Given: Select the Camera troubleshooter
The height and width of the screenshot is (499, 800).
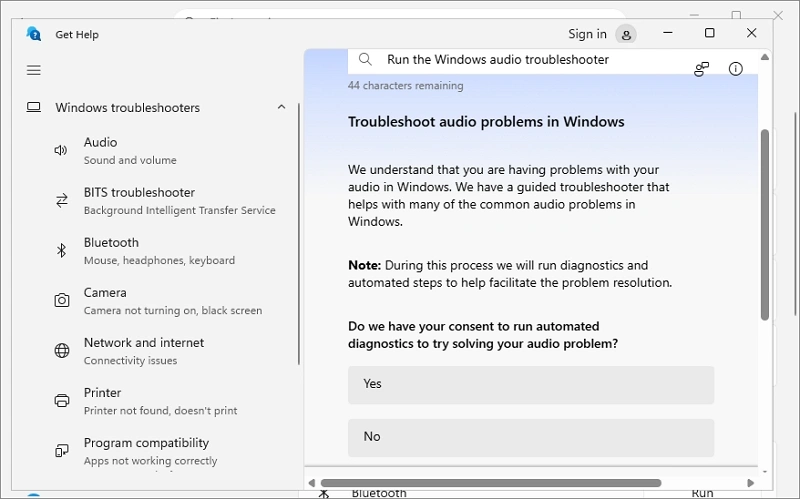Looking at the screenshot, I should (166, 301).
